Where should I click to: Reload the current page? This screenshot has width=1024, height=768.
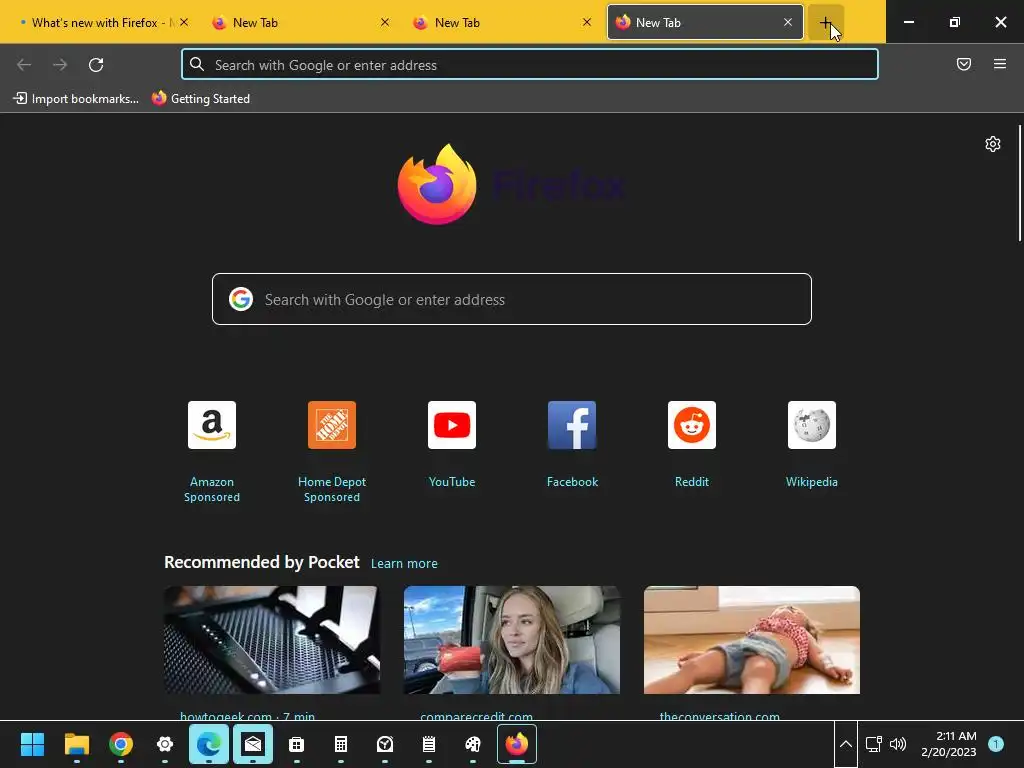pyautogui.click(x=96, y=65)
